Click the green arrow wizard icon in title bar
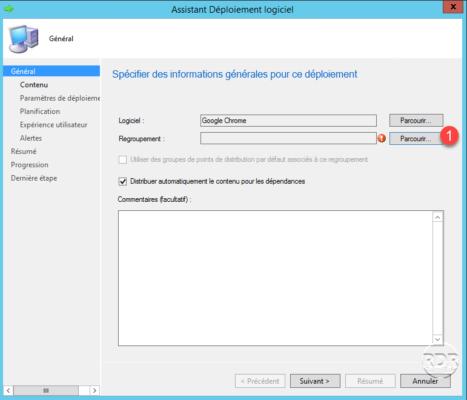467x400 pixels. (9, 9)
